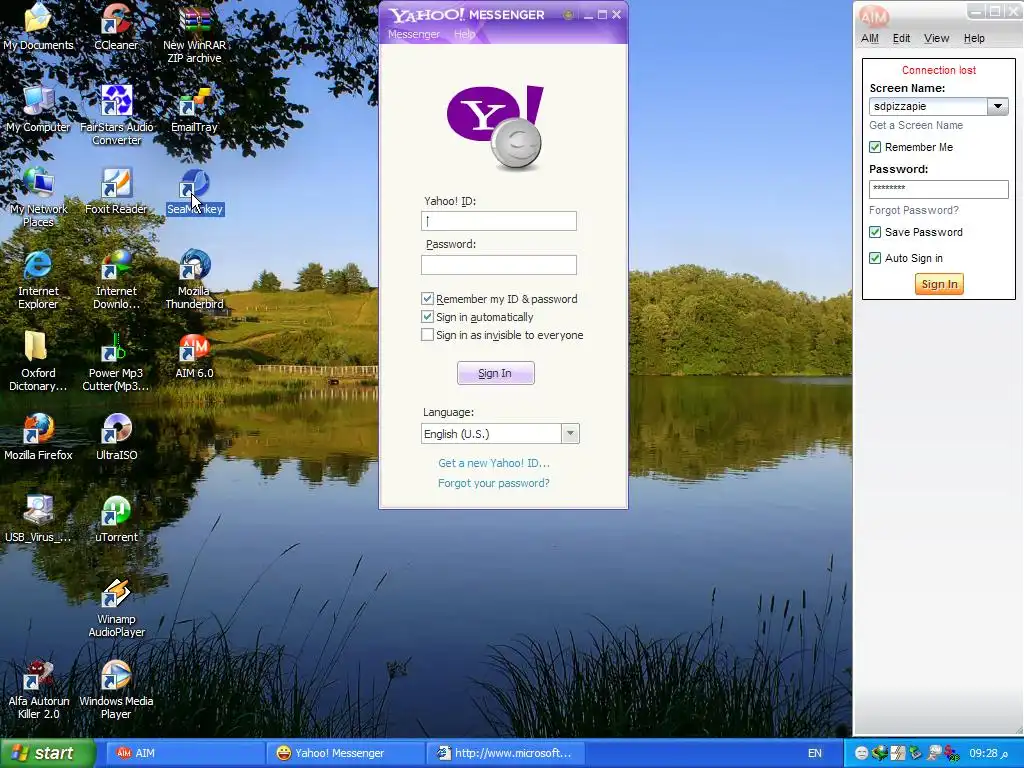Toggle Remember my ID & password checkbox
1024x768 pixels.
click(x=427, y=298)
